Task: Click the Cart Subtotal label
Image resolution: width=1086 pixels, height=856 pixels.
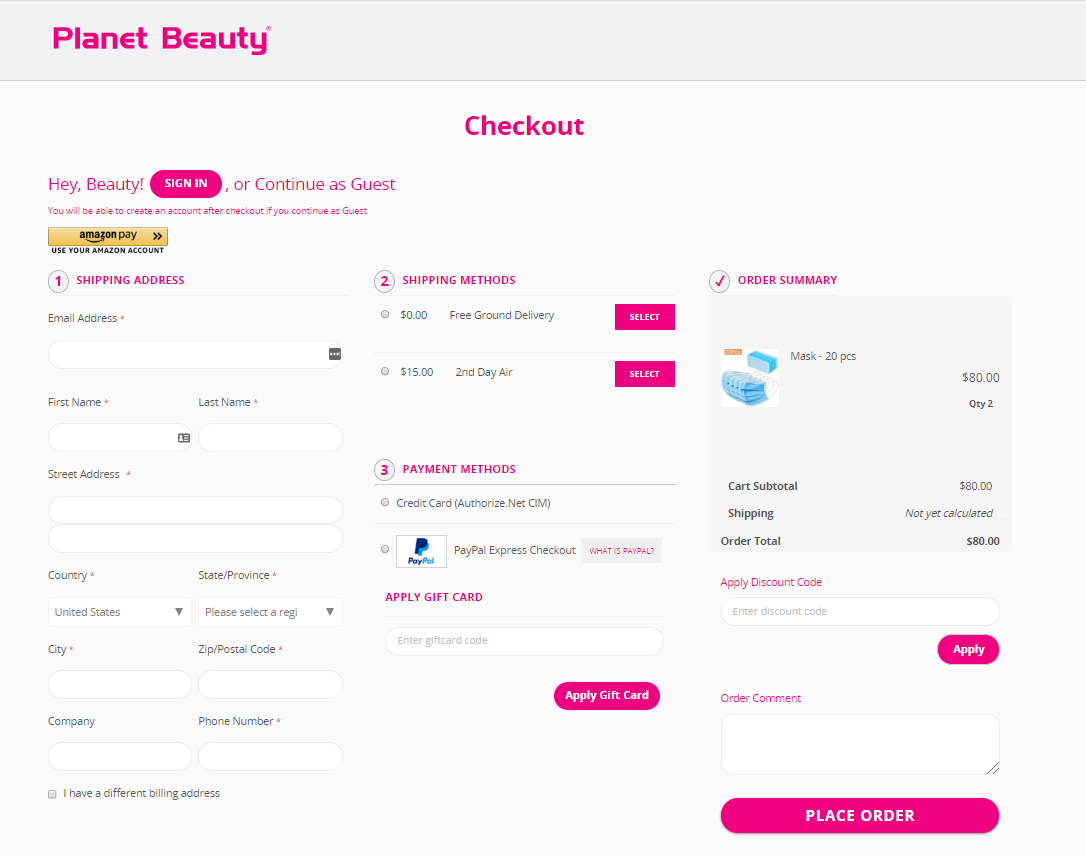Action: click(763, 486)
